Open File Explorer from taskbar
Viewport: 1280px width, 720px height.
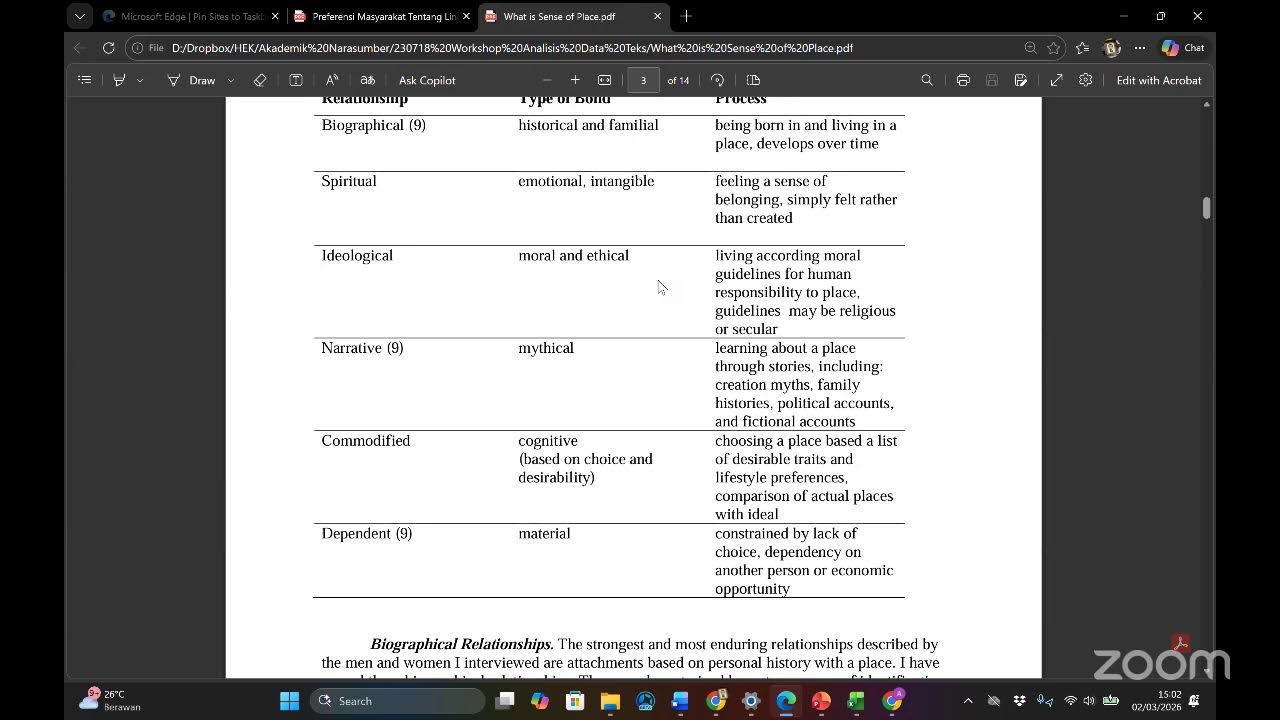click(610, 701)
